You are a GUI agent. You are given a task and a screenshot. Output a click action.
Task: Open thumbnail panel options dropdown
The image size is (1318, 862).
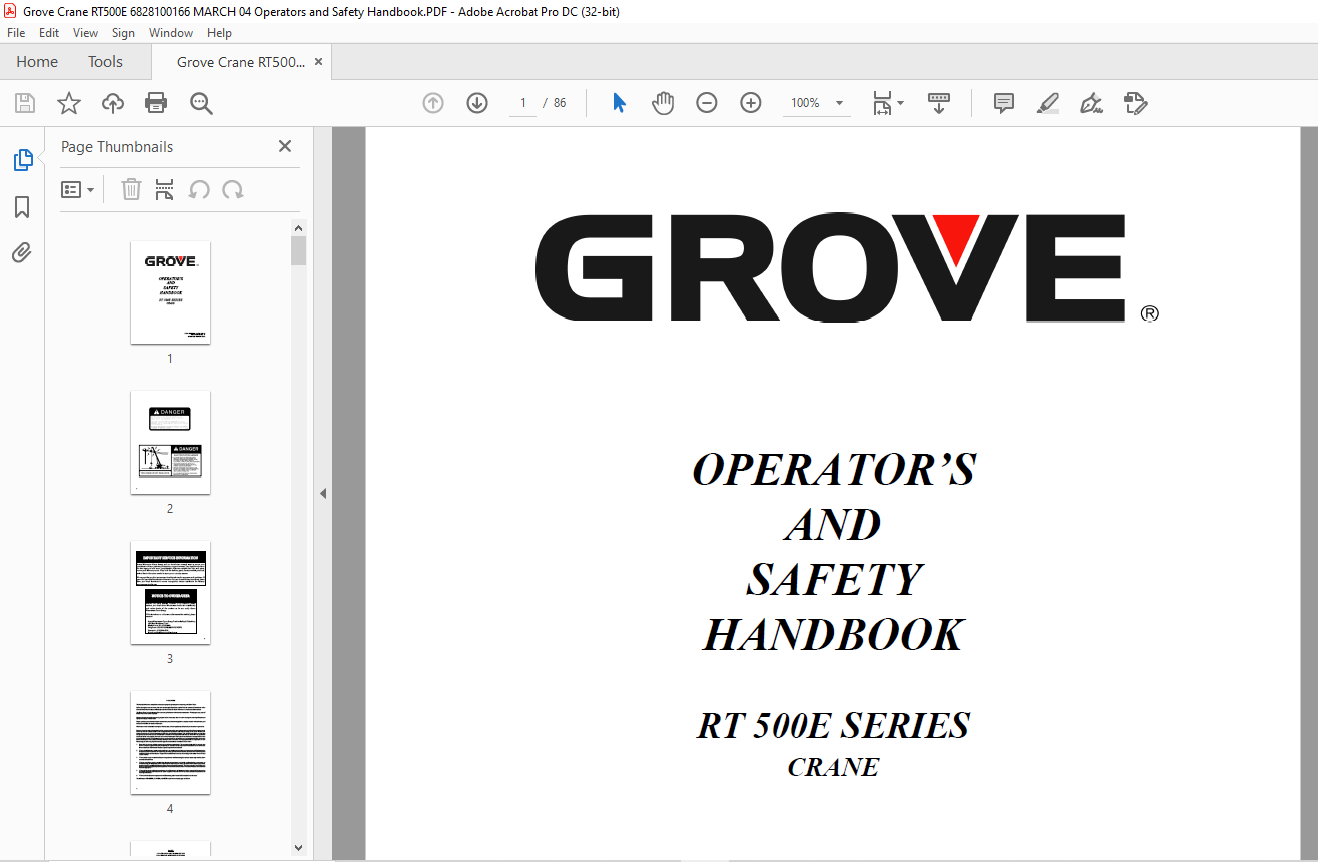[x=78, y=189]
